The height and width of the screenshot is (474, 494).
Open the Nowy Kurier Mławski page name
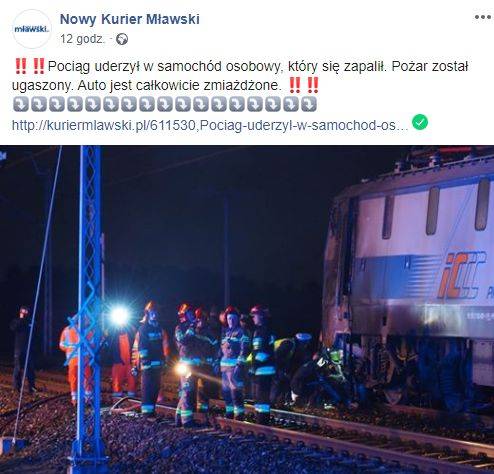click(x=130, y=19)
